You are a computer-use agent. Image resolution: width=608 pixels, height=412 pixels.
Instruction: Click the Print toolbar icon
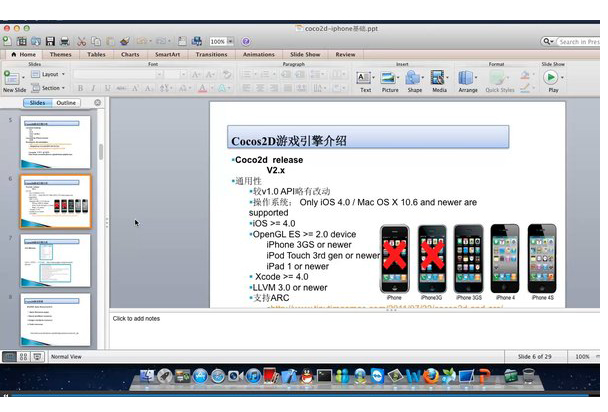(64, 41)
